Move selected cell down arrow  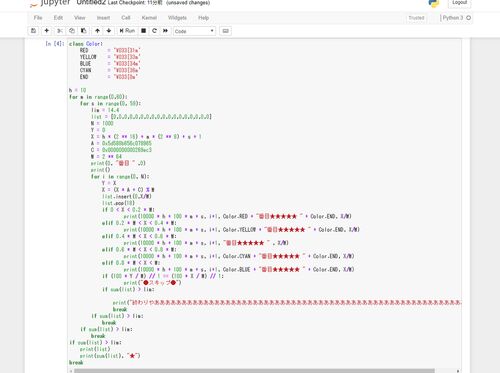pyautogui.click(x=109, y=31)
